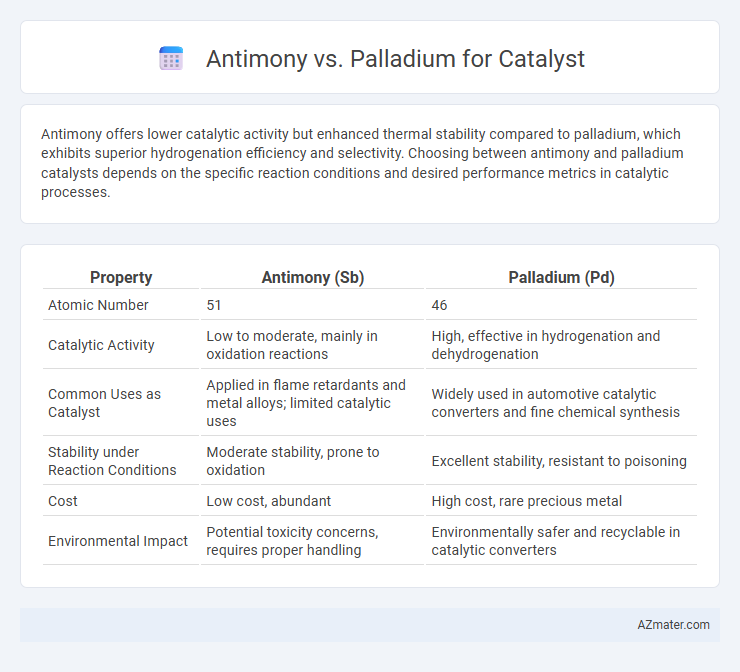Click the 'Antimony (Sb)' column header

(x=313, y=277)
